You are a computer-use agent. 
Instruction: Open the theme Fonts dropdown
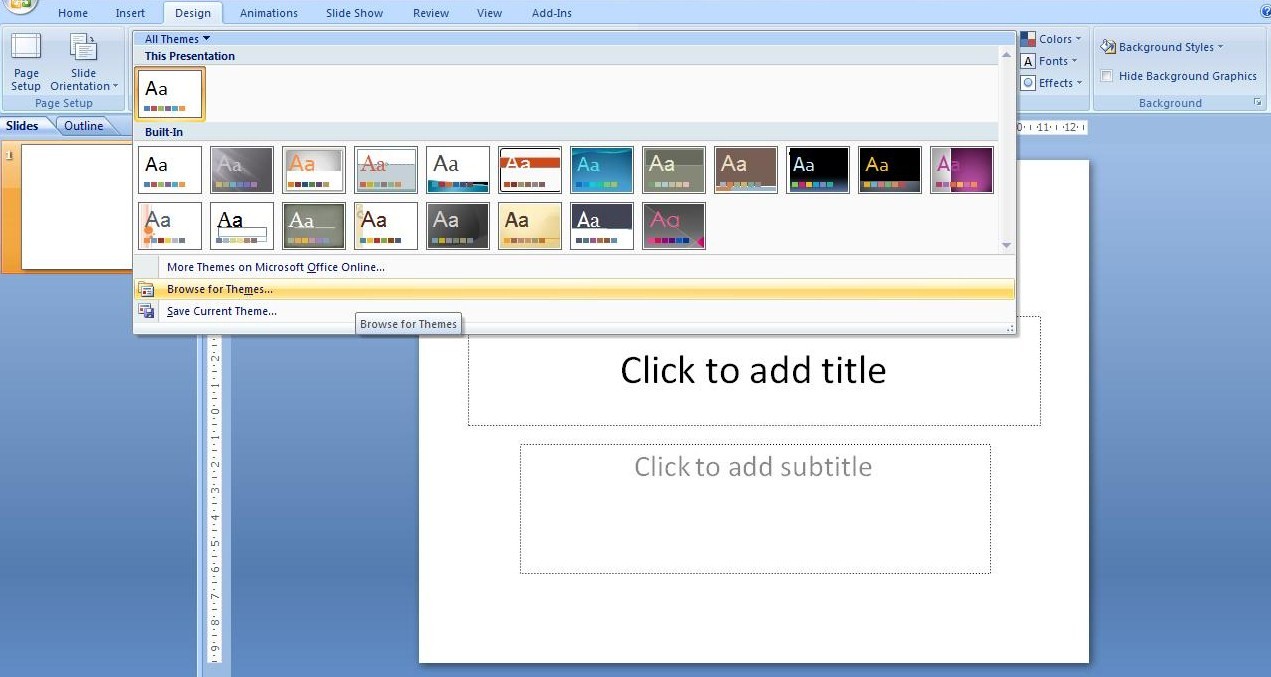click(1050, 61)
